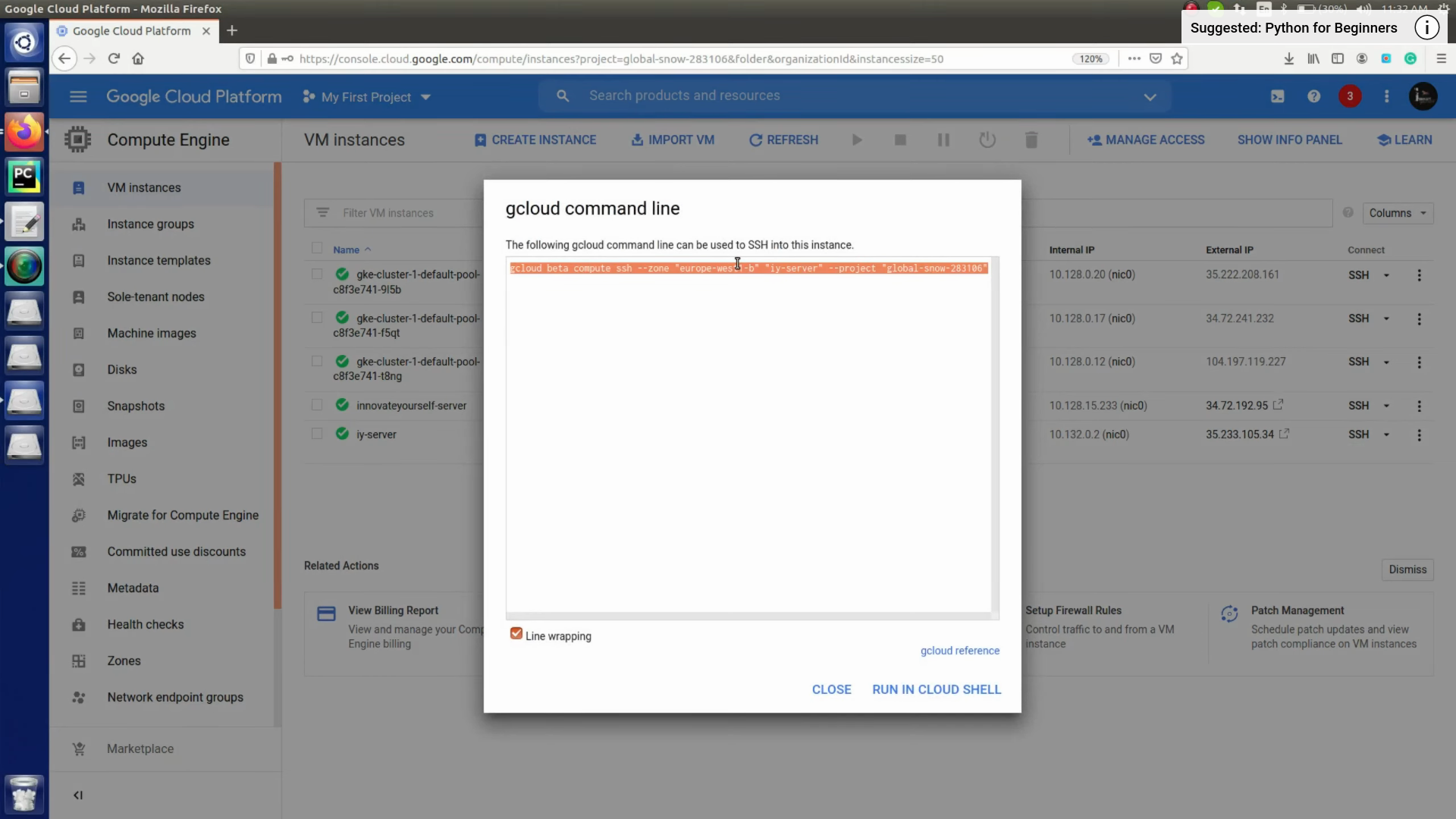
Task: Open notifications bell showing 3 alerts
Action: [1351, 96]
